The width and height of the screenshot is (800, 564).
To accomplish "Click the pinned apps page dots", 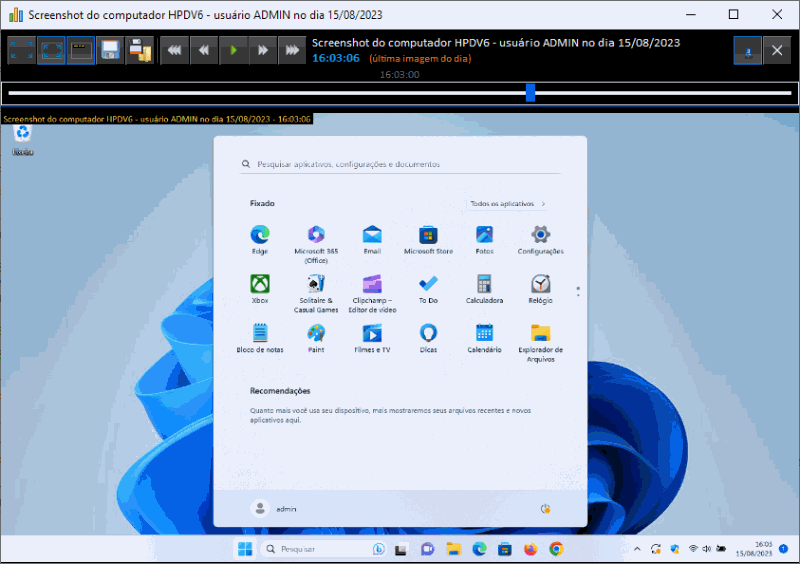I will pyautogui.click(x=578, y=291).
